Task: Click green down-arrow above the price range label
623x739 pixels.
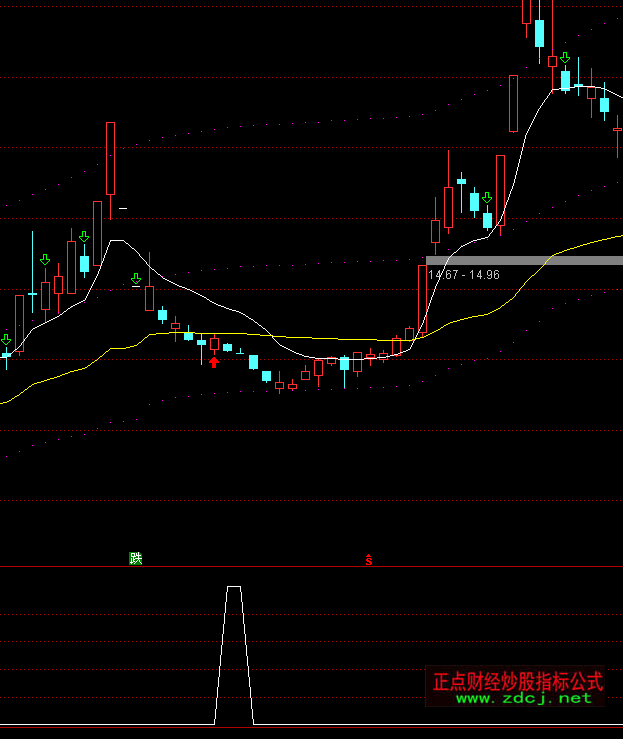Action: click(487, 198)
